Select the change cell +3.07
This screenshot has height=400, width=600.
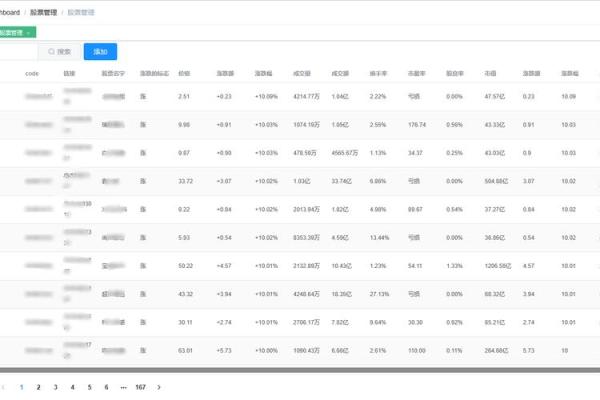(x=224, y=181)
